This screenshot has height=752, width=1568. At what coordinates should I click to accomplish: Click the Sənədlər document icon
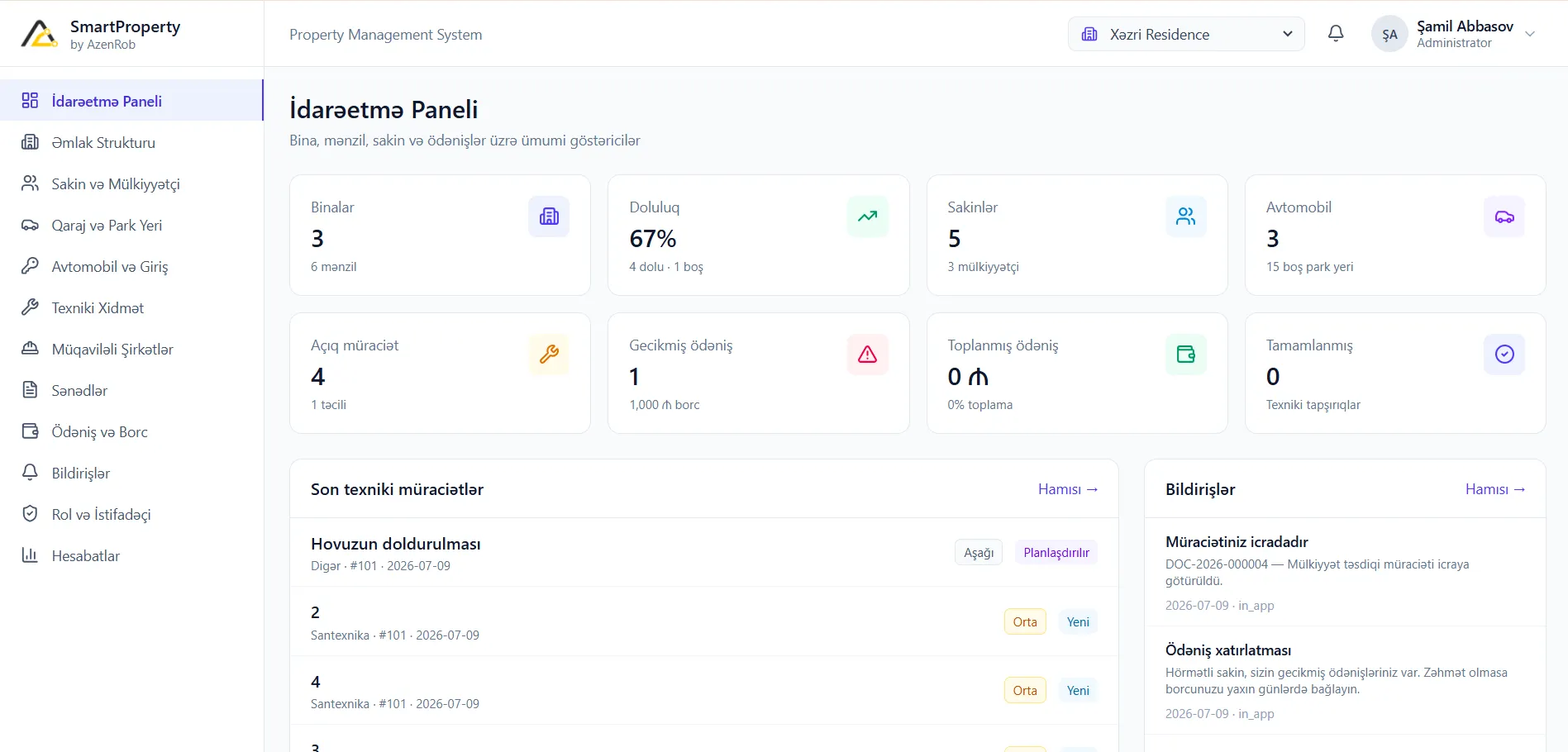pos(30,390)
